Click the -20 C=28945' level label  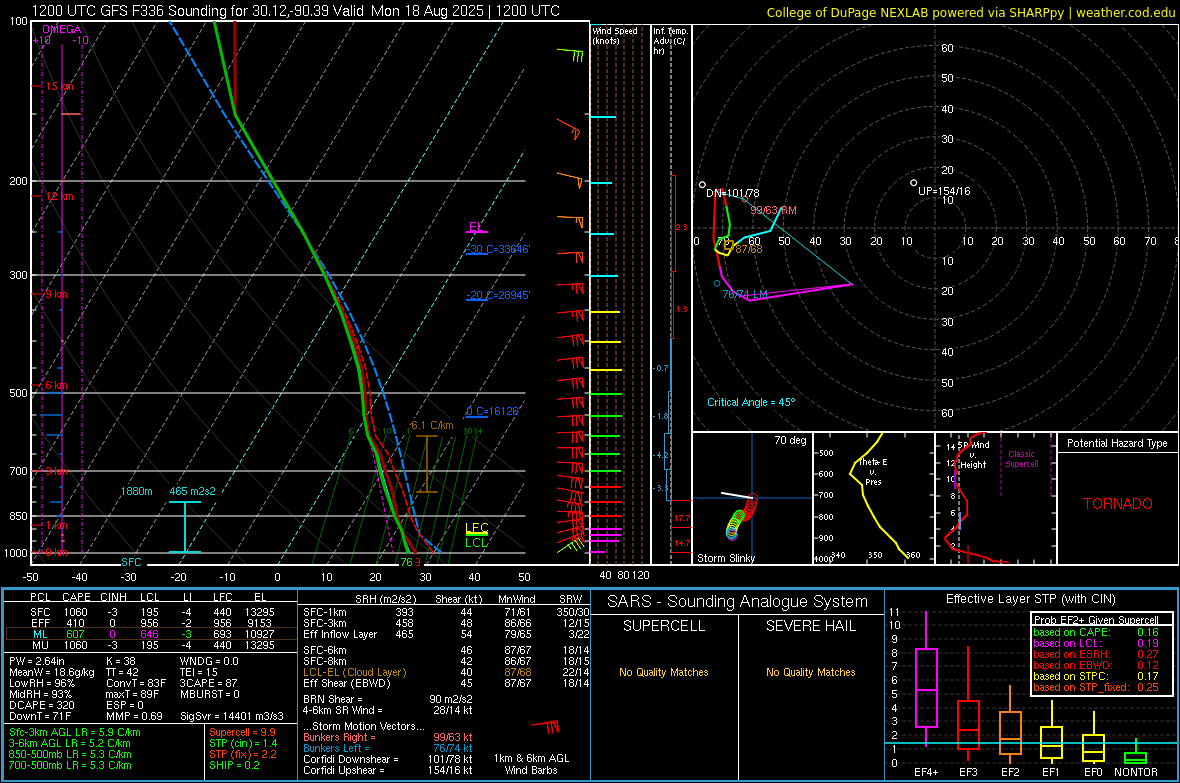498,295
